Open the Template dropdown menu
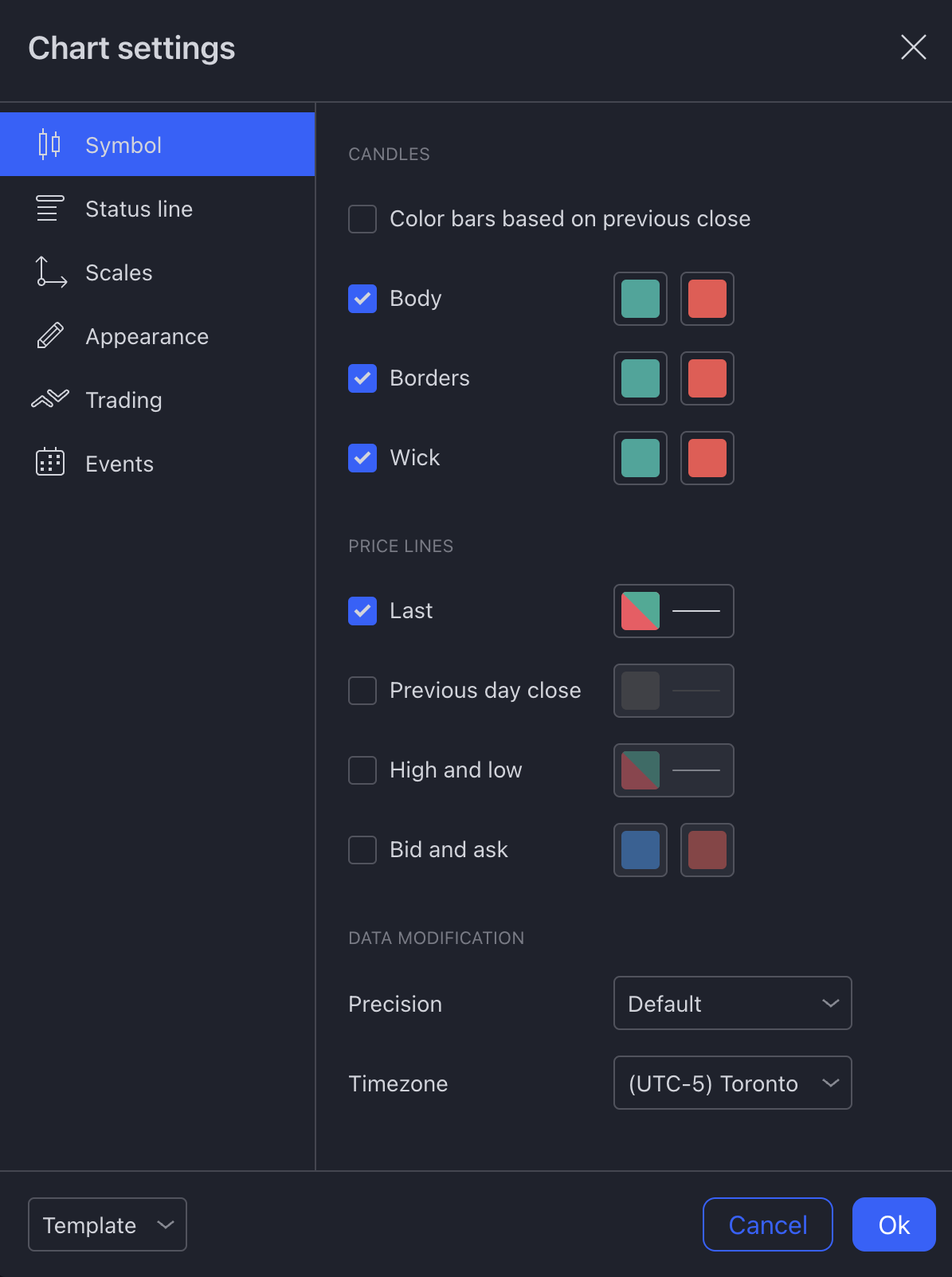The height and width of the screenshot is (1277, 952). pyautogui.click(x=108, y=1224)
